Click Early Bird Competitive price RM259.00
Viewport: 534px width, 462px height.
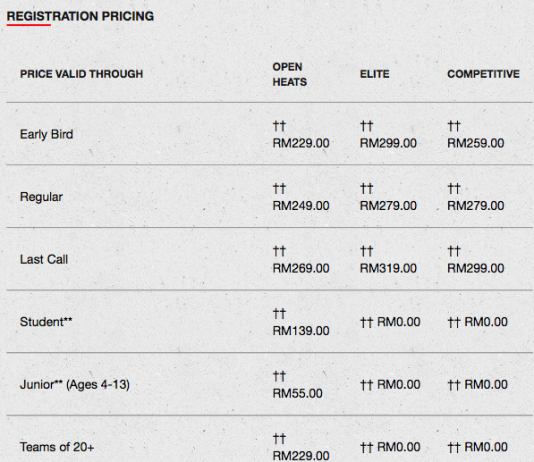click(x=476, y=143)
